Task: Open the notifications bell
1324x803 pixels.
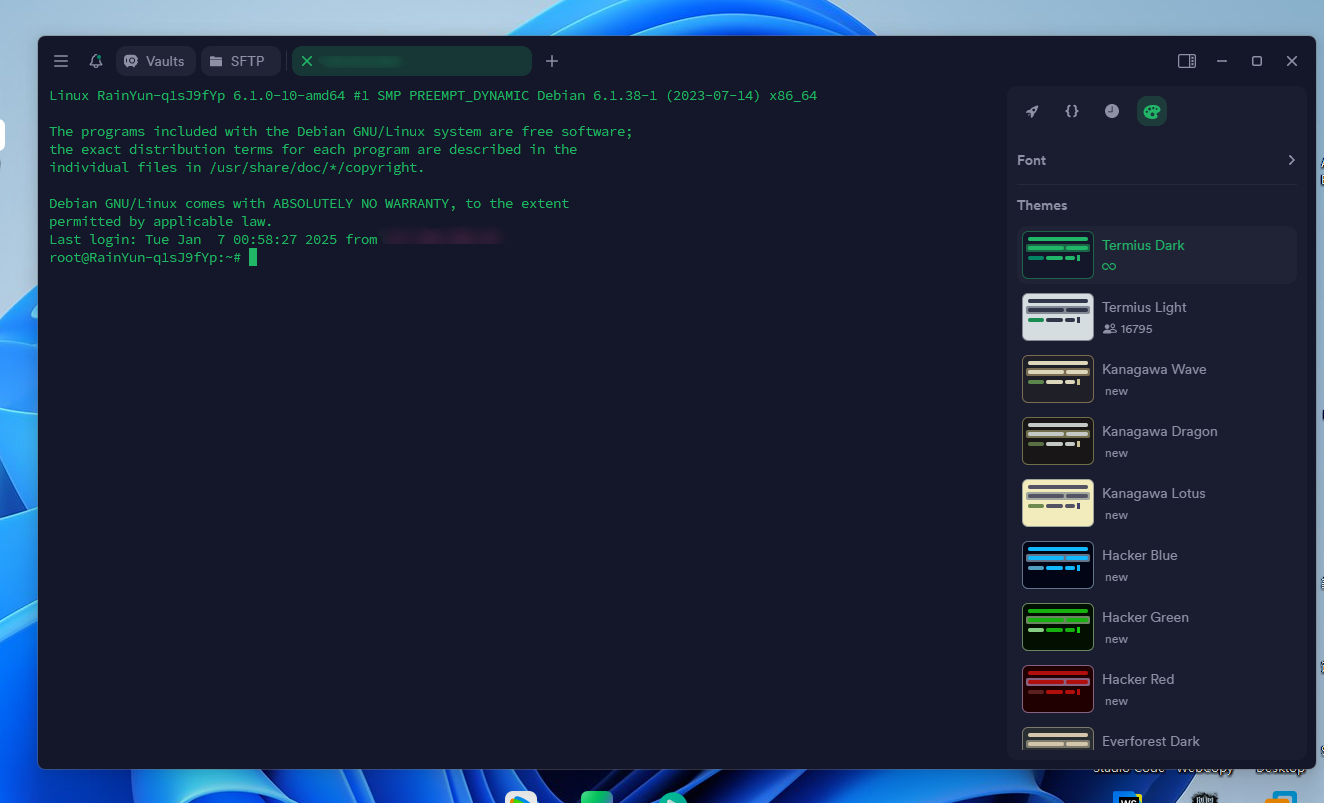Action: (x=96, y=61)
